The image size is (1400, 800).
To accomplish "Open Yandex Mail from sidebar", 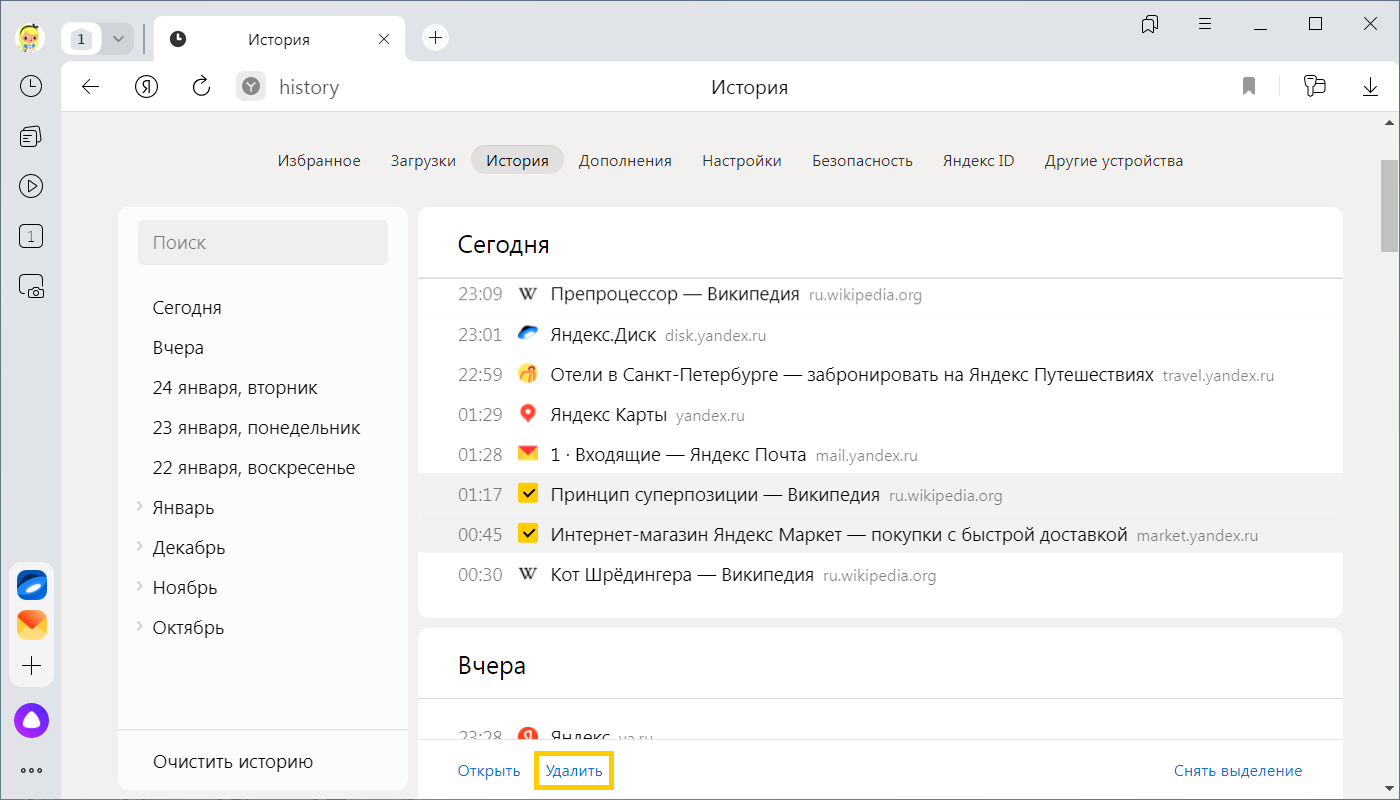I will point(32,625).
